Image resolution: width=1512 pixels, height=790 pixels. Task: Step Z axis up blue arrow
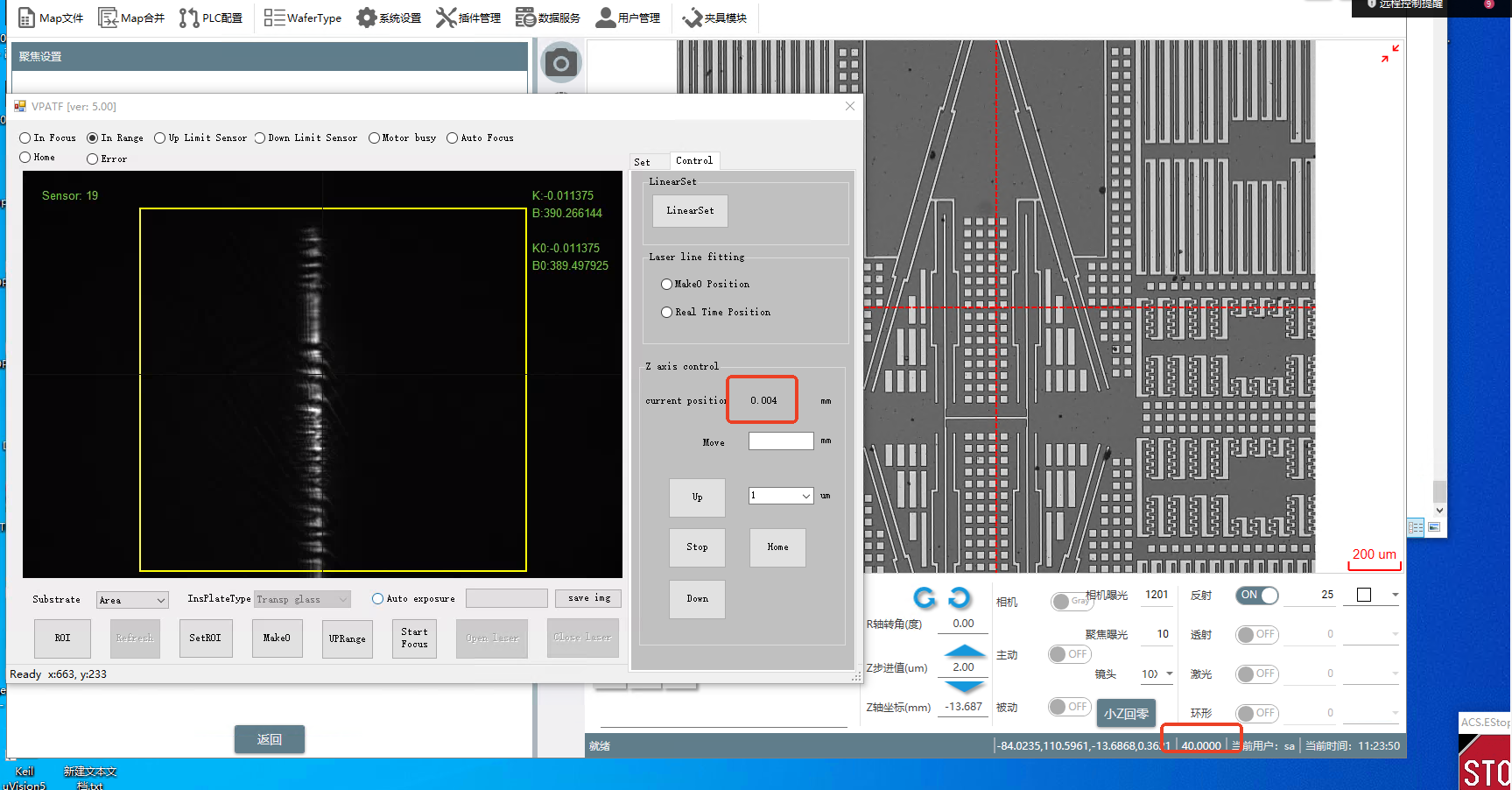point(965,651)
